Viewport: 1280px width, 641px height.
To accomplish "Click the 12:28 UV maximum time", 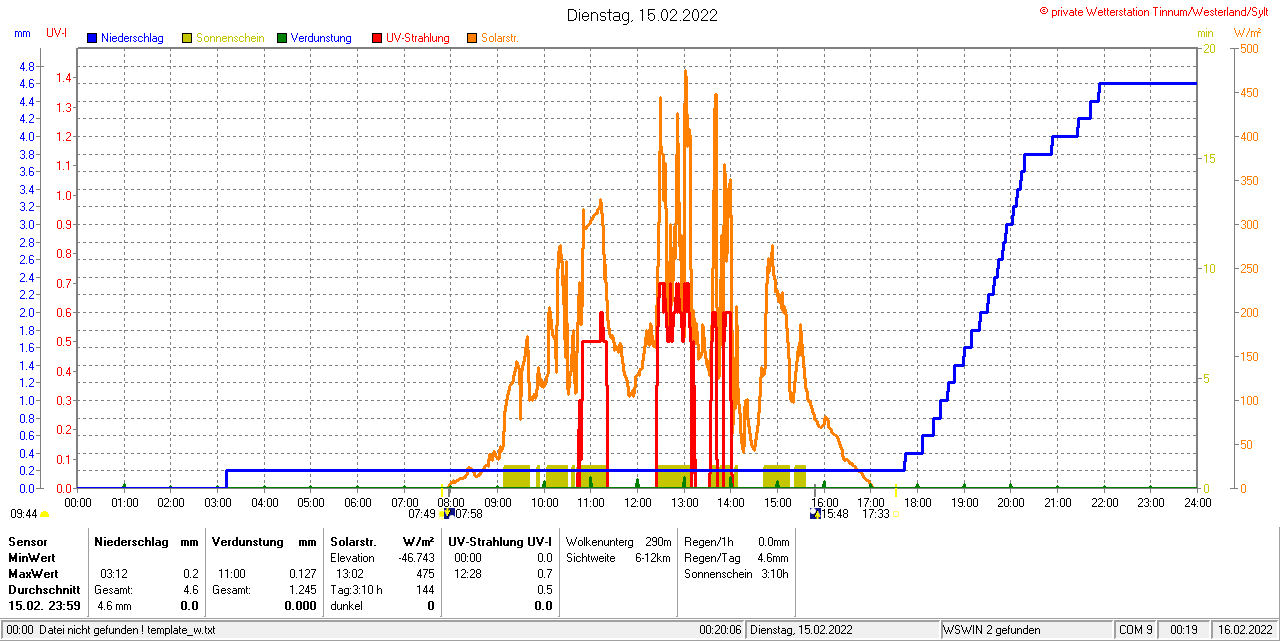I will [468, 574].
